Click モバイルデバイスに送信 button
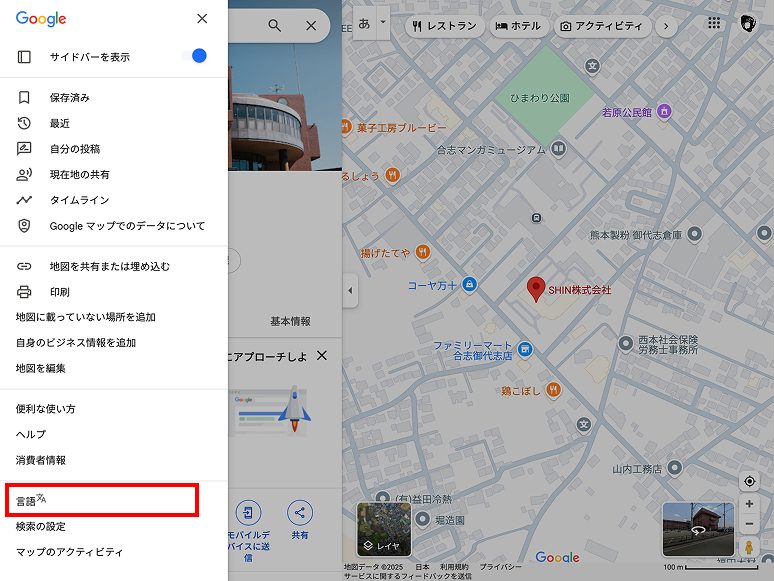The height and width of the screenshot is (581, 774). pos(248,531)
